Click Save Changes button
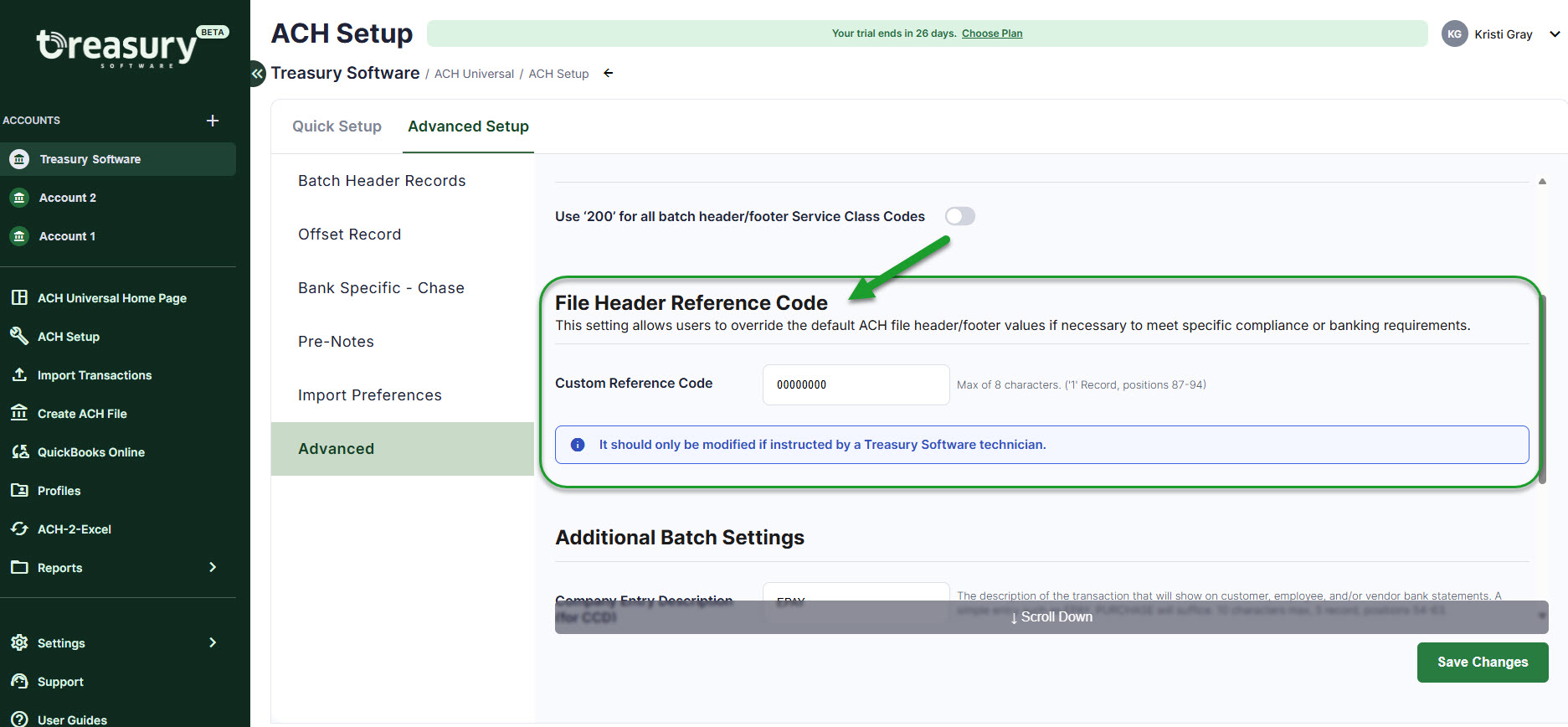 (x=1483, y=662)
